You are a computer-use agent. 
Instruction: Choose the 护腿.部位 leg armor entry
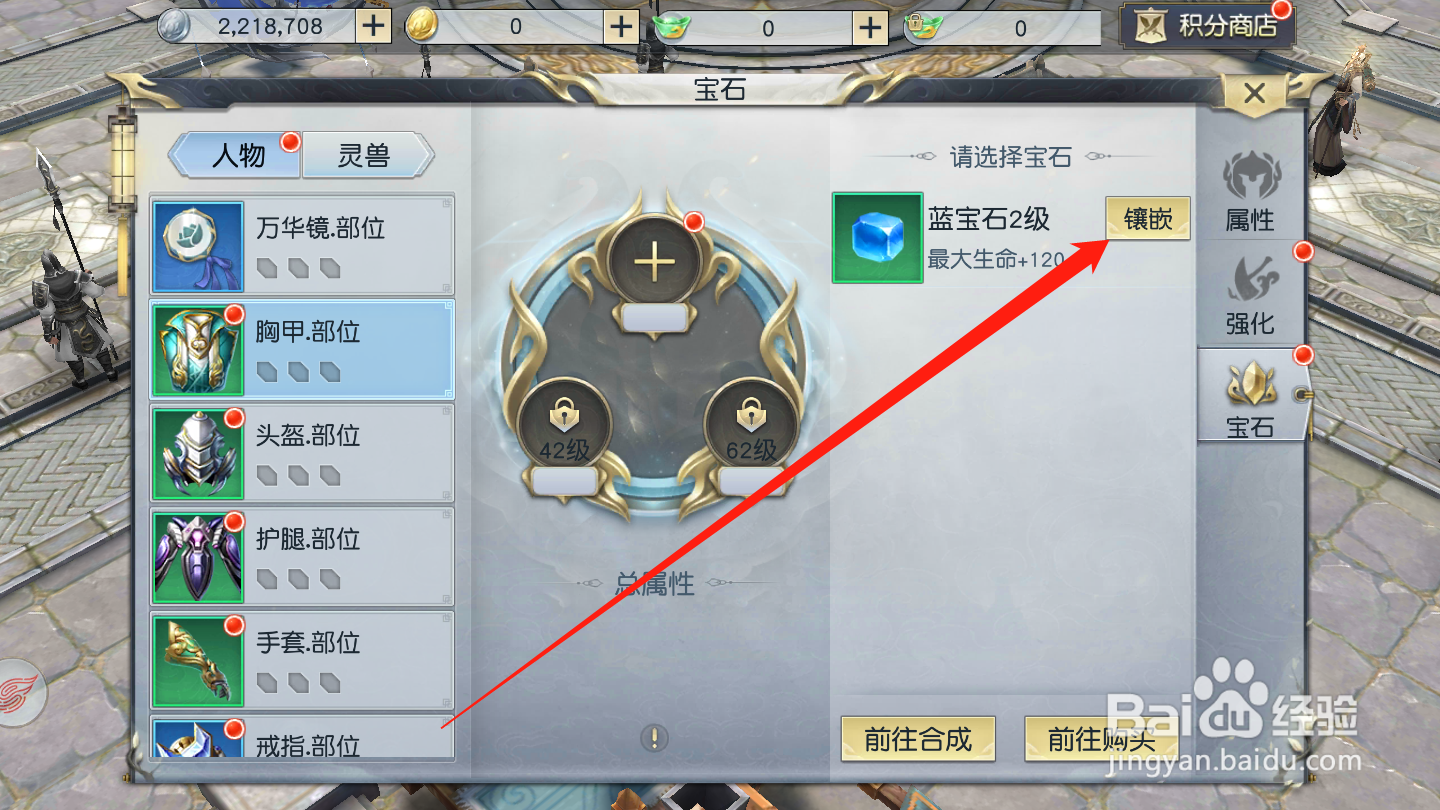click(301, 556)
